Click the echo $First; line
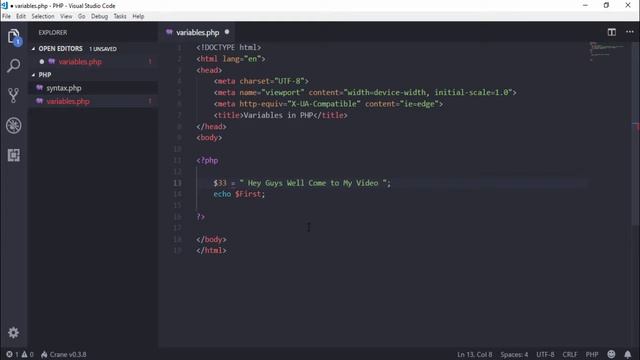 click(239, 194)
